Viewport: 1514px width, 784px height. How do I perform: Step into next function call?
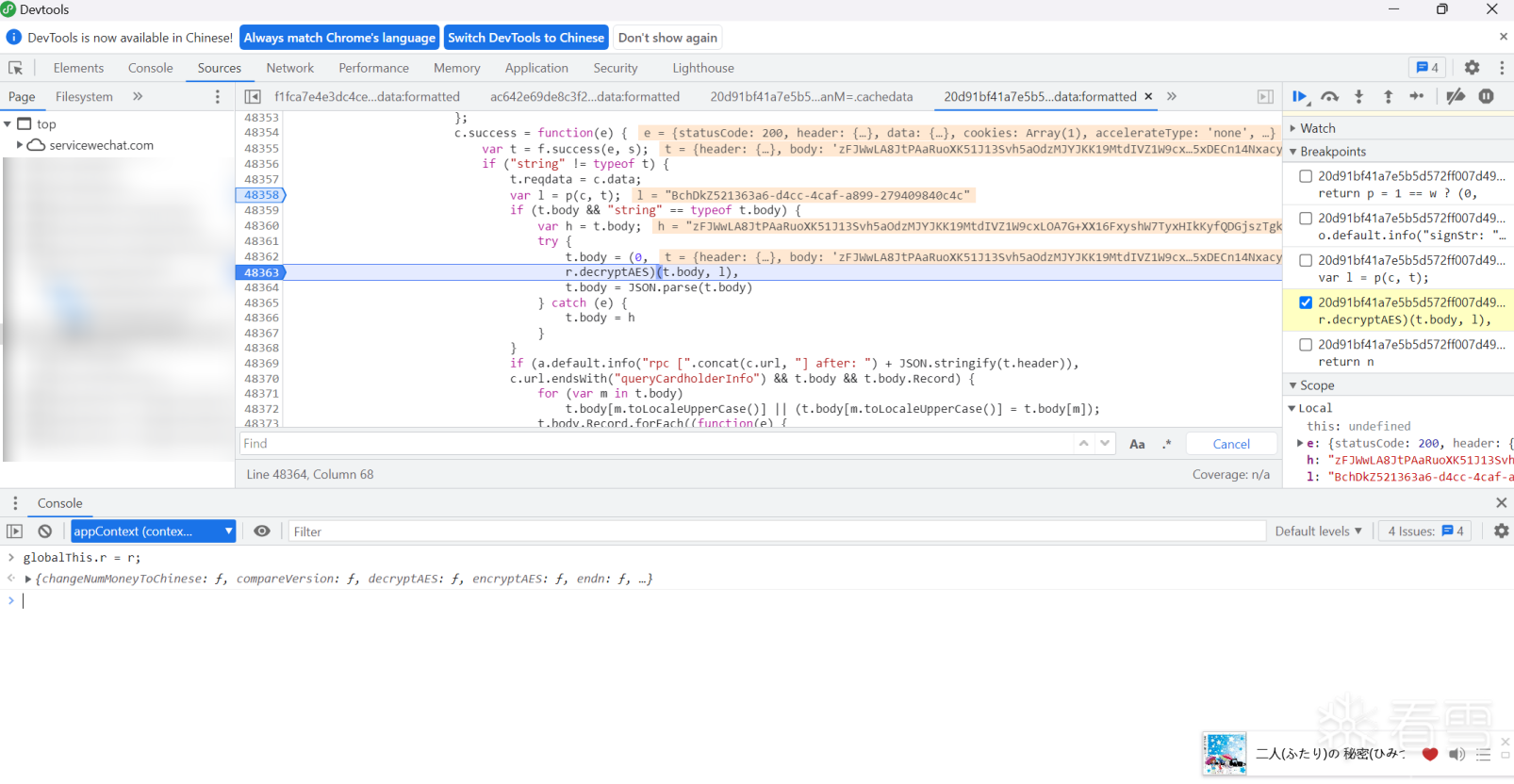point(1358,96)
